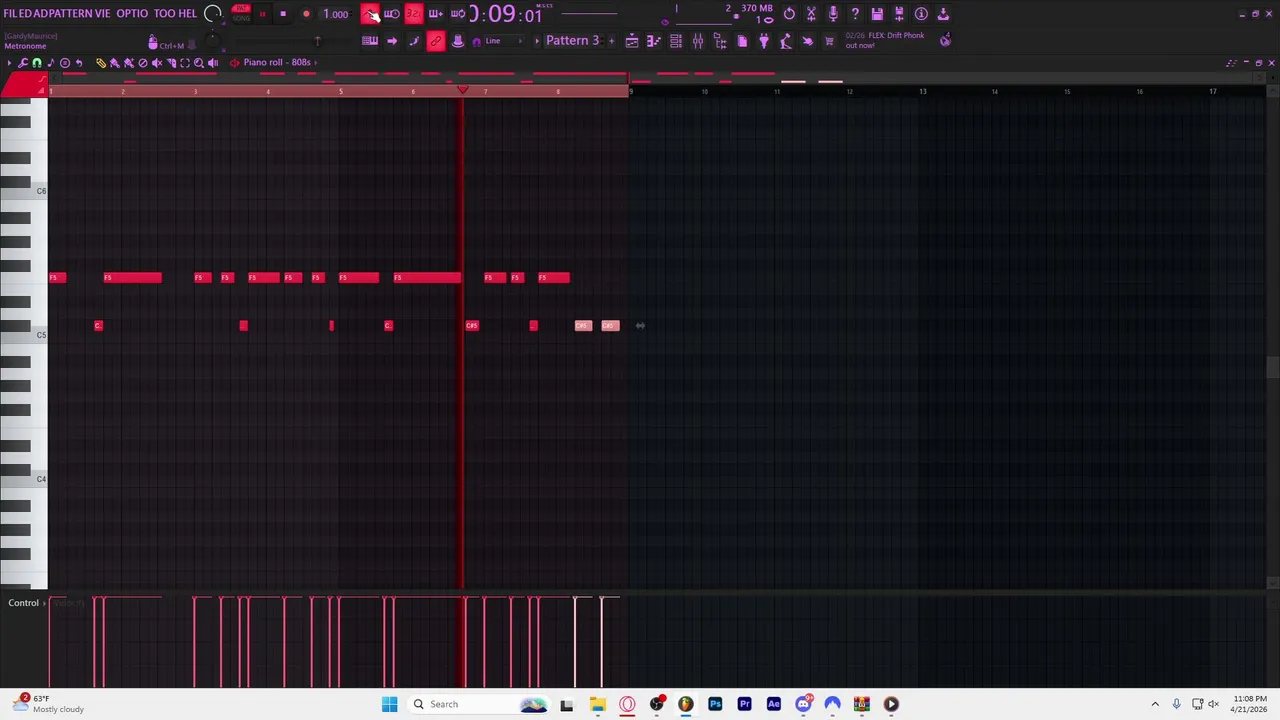
Task: Add a new pattern with plus button
Action: tap(611, 41)
